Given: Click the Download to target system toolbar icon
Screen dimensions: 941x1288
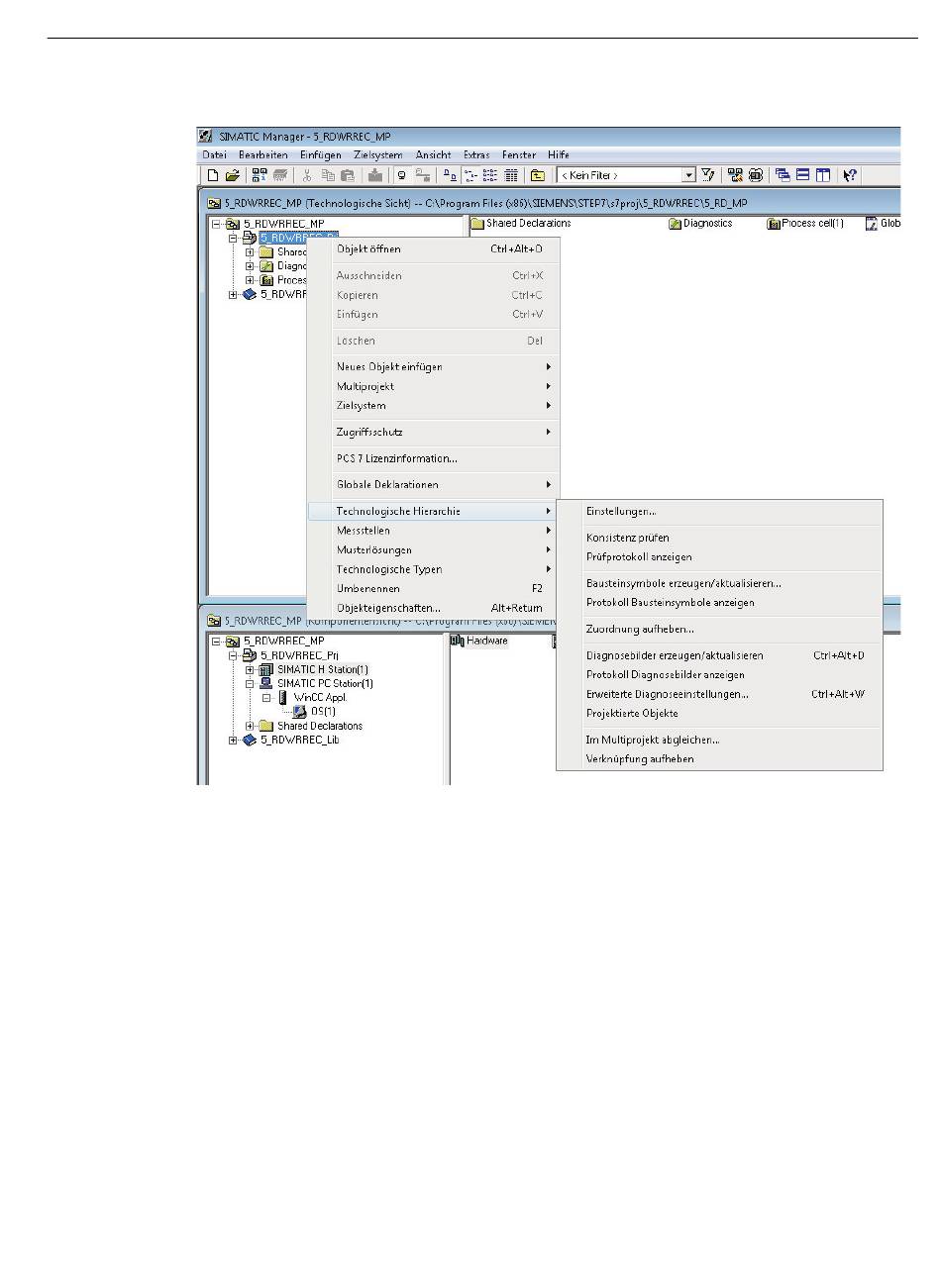Looking at the screenshot, I should coord(375,175).
